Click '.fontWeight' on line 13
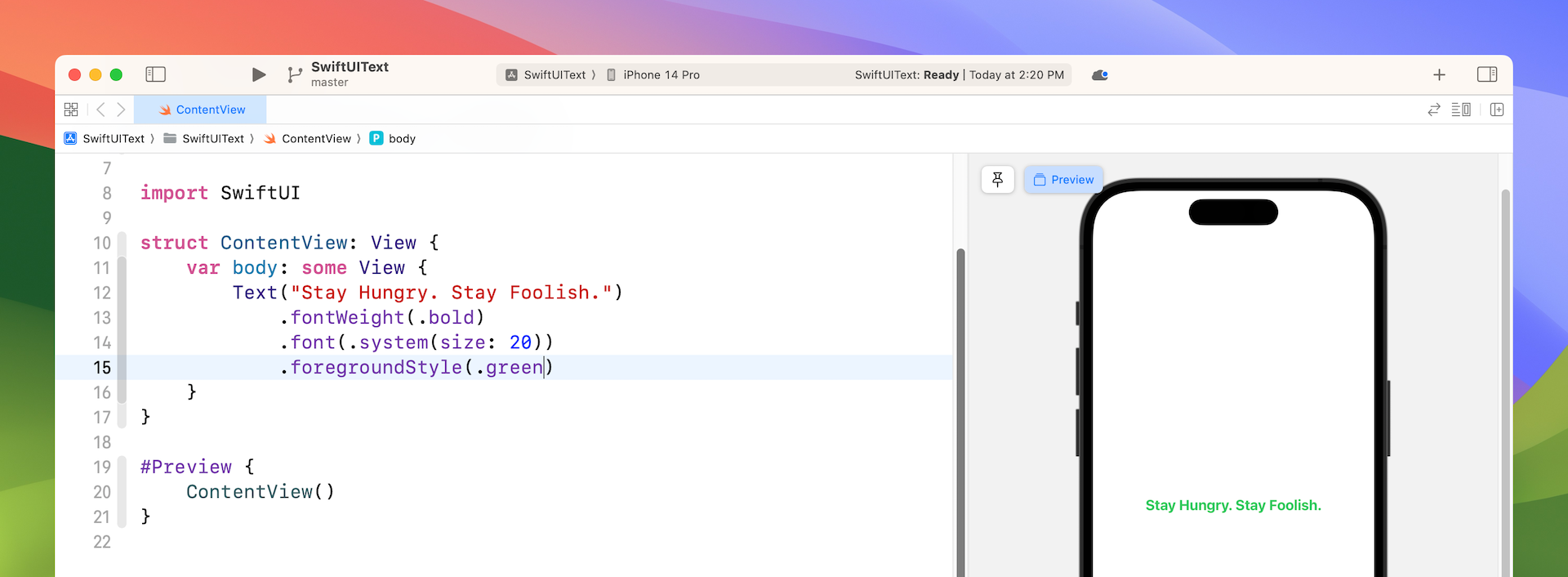Screen dimensions: 1568x577 [x=342, y=318]
